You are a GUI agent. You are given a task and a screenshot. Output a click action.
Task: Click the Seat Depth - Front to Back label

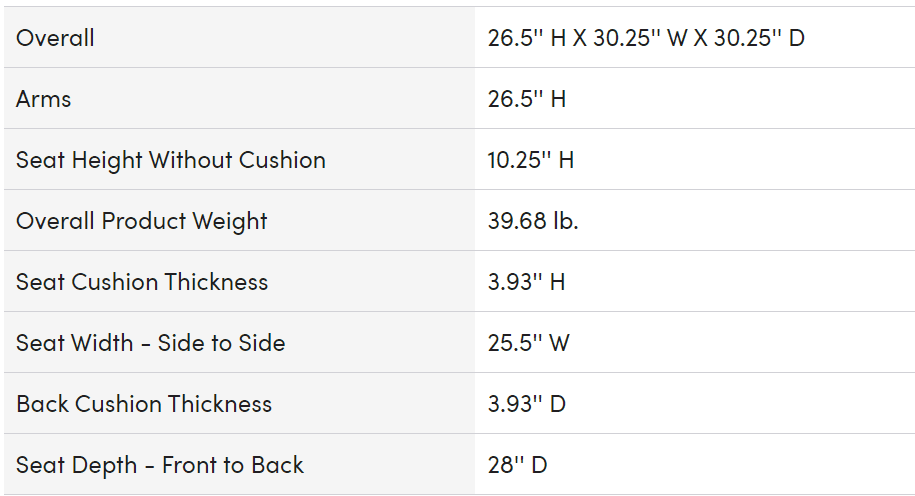pos(160,465)
